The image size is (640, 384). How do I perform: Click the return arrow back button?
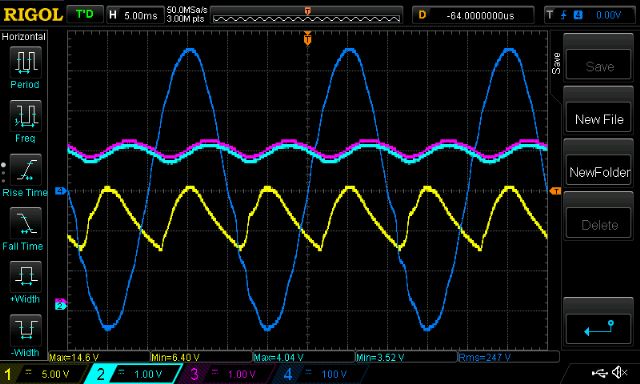599,328
